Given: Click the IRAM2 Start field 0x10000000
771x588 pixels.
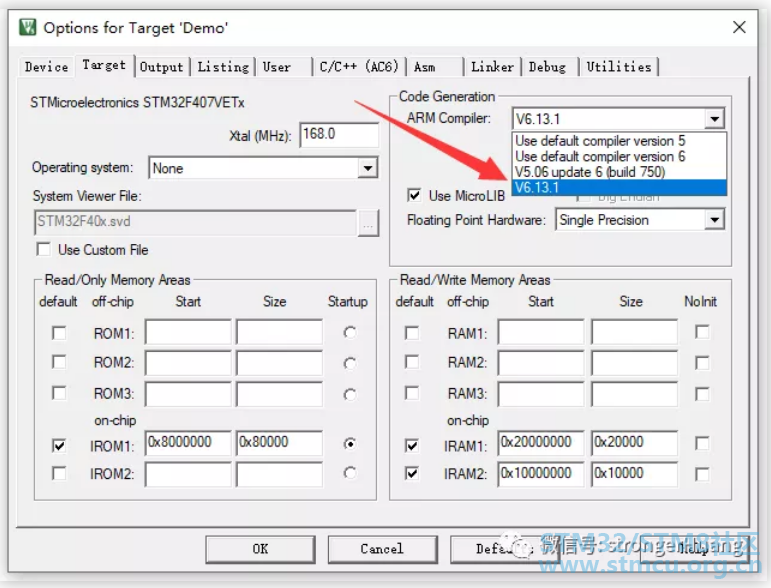Looking at the screenshot, I should 541,474.
